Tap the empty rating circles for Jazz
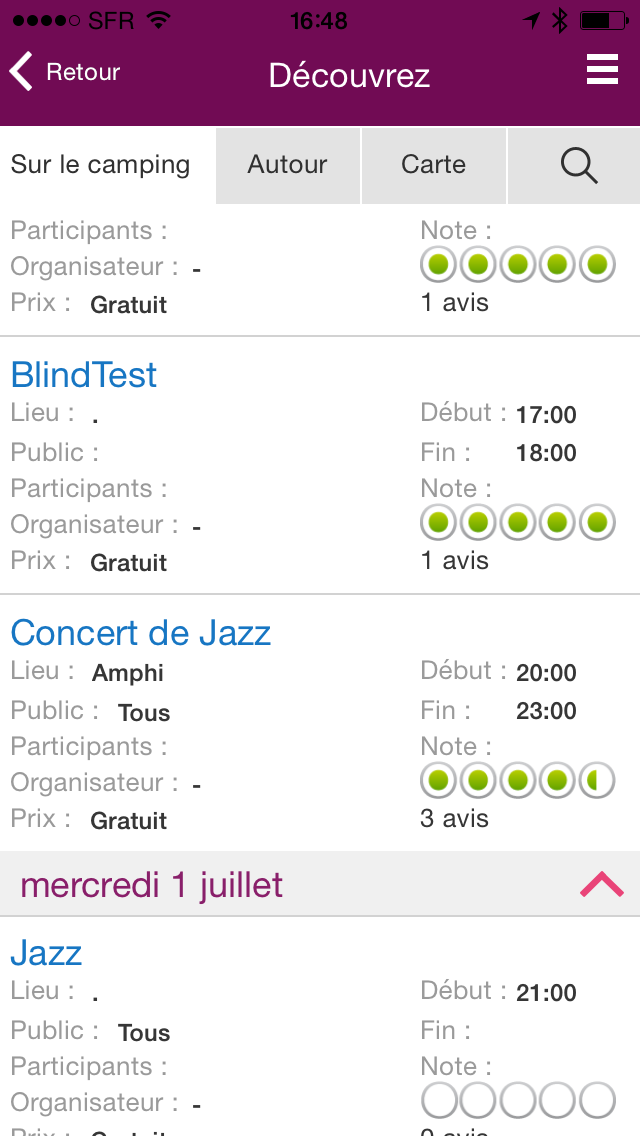 (517, 1101)
